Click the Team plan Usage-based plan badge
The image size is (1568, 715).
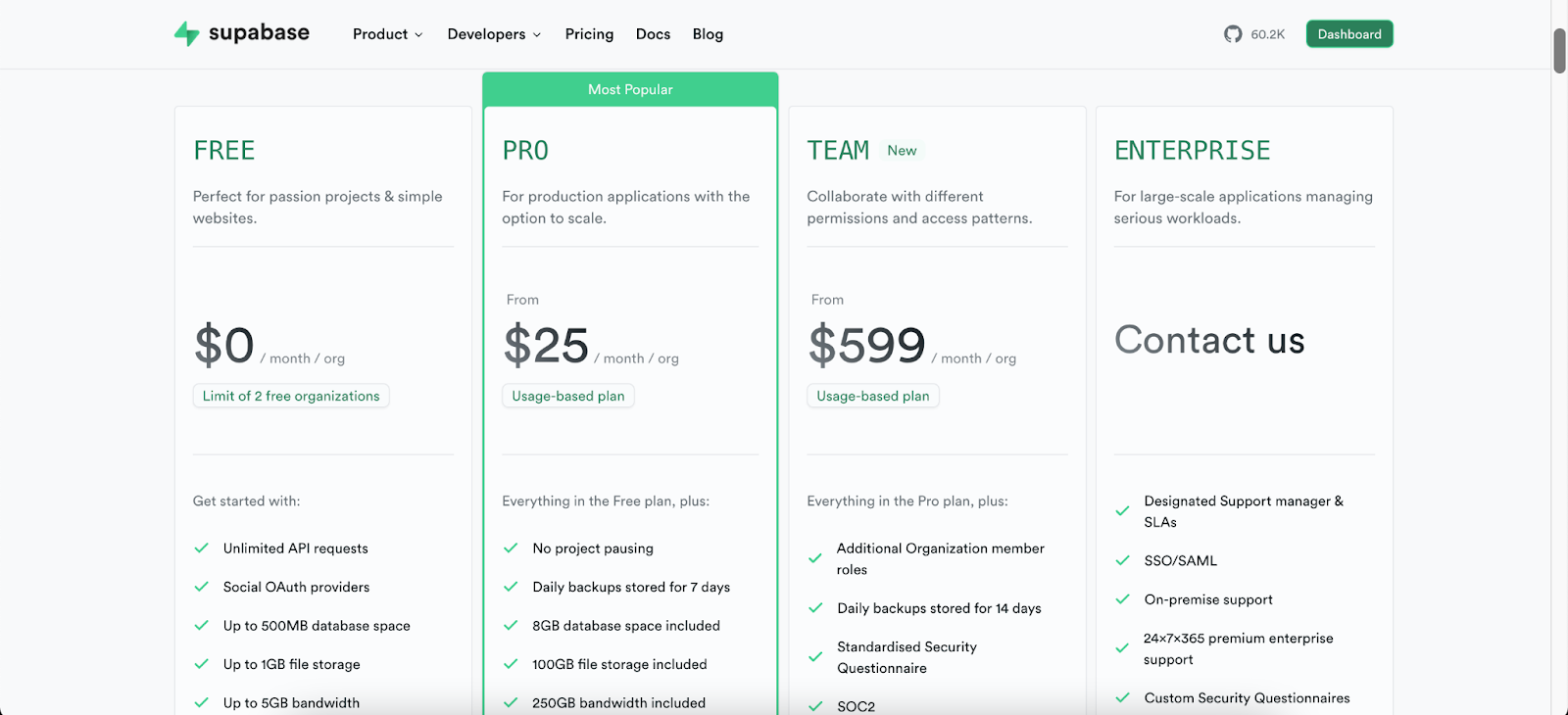[873, 396]
